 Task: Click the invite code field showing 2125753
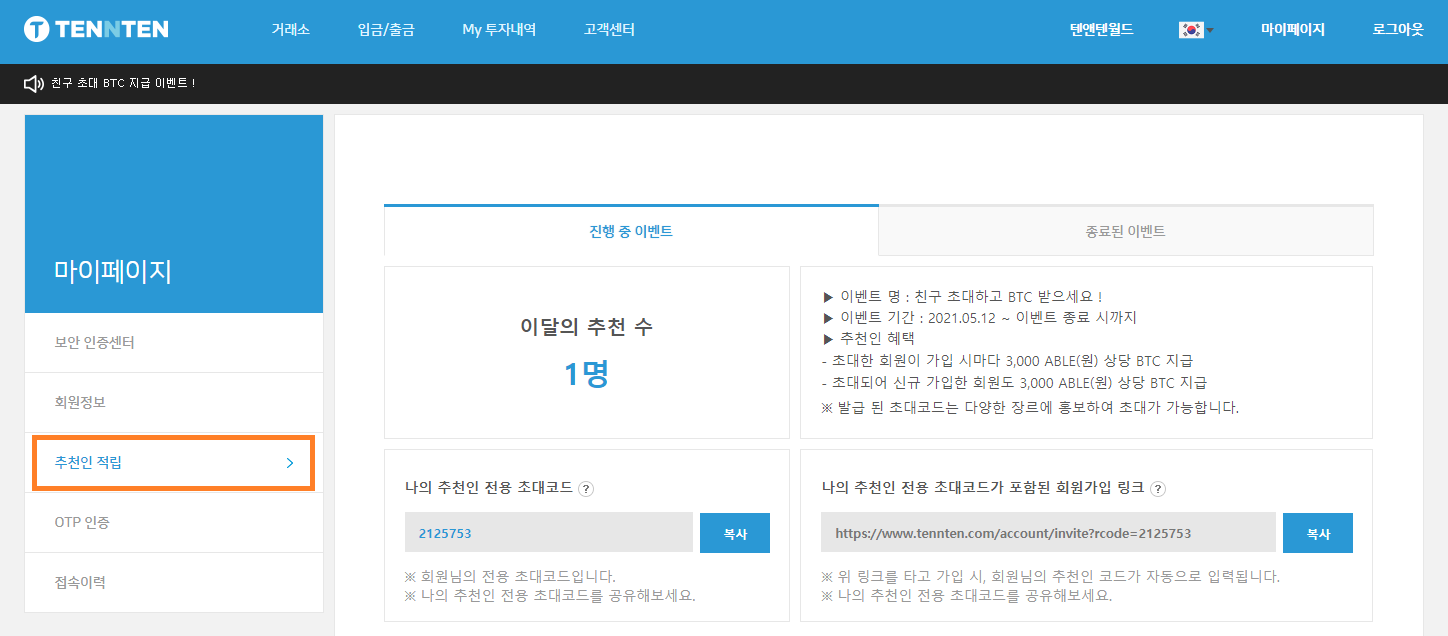(x=549, y=533)
